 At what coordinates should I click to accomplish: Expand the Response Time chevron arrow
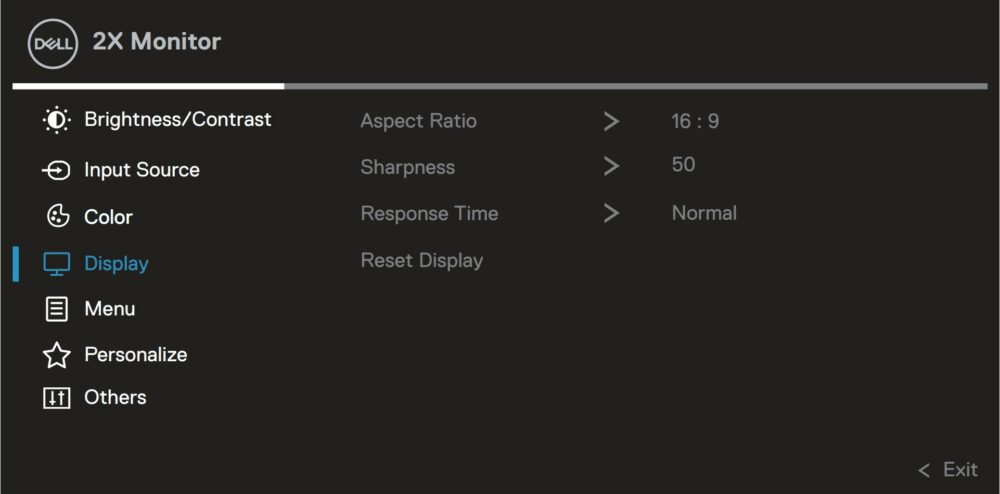click(x=611, y=214)
